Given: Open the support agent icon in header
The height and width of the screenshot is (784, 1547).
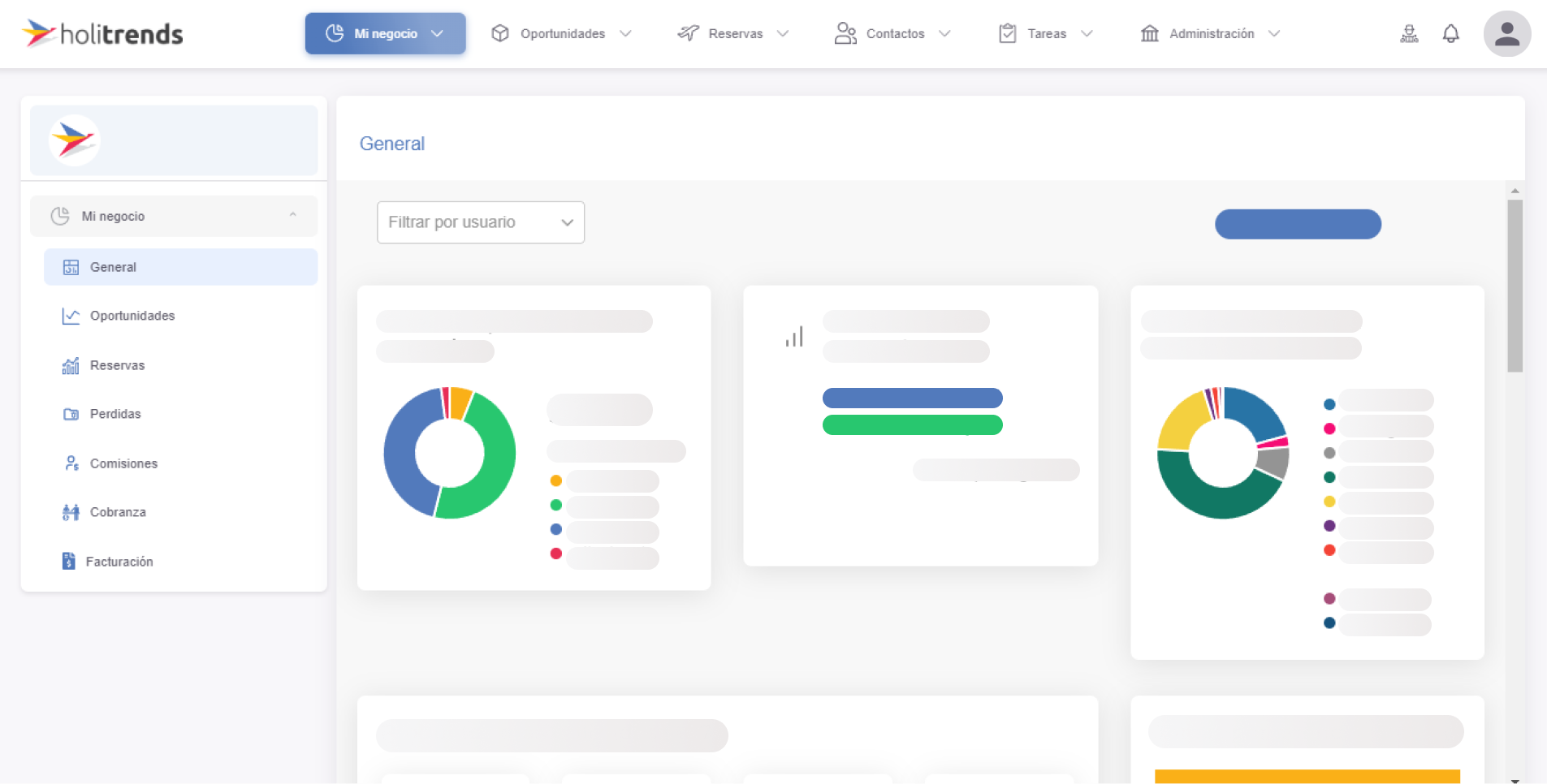Looking at the screenshot, I should point(1410,33).
